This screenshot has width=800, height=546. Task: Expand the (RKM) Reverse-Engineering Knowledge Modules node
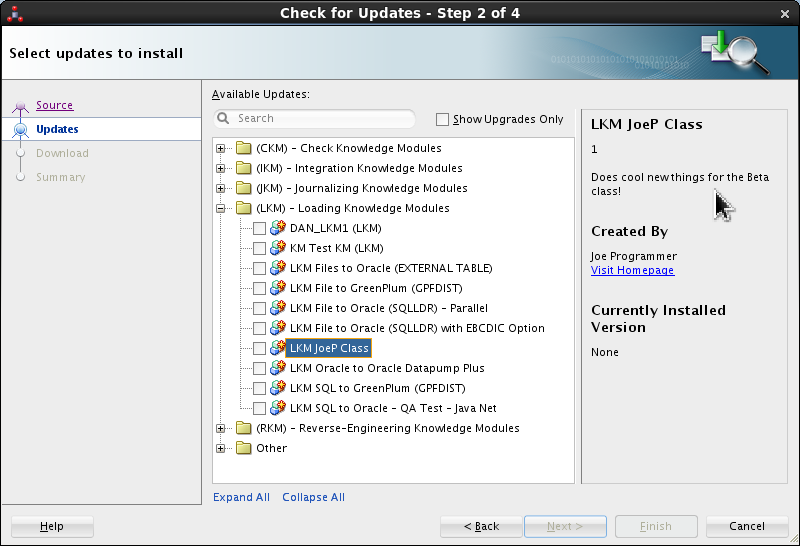(220, 428)
